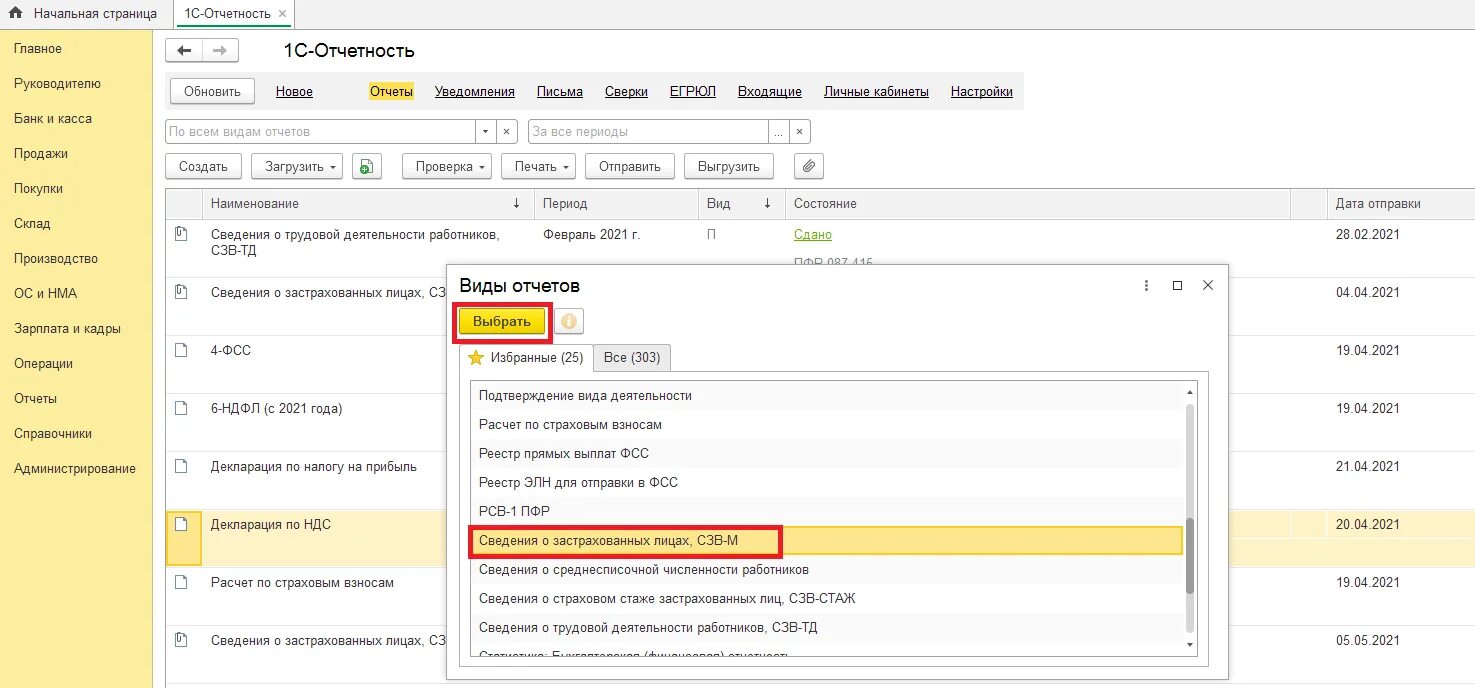Screen dimensions: 1475x688
Task: Click the Выгрузить button
Action: (729, 166)
